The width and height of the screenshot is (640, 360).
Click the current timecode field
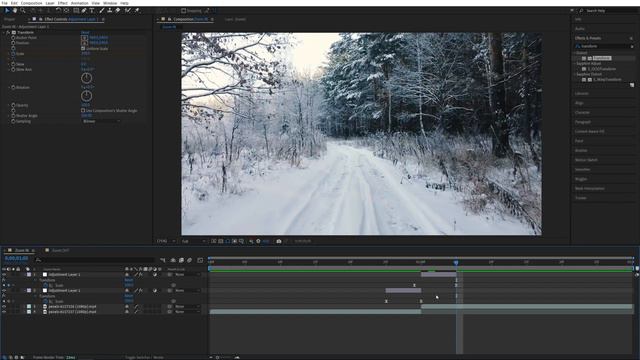coord(16,258)
